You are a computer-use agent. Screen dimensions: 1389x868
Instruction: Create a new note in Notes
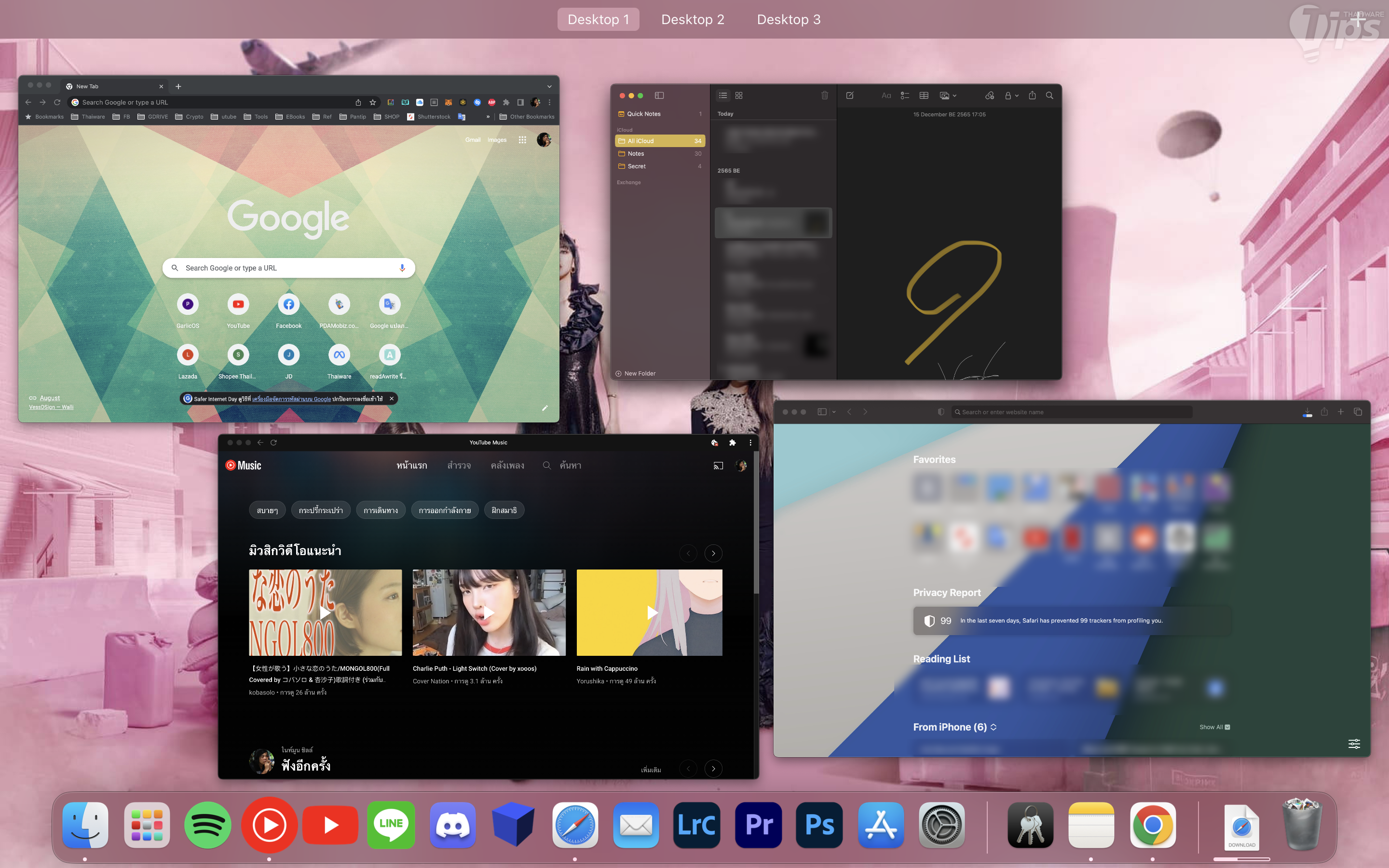(x=849, y=95)
